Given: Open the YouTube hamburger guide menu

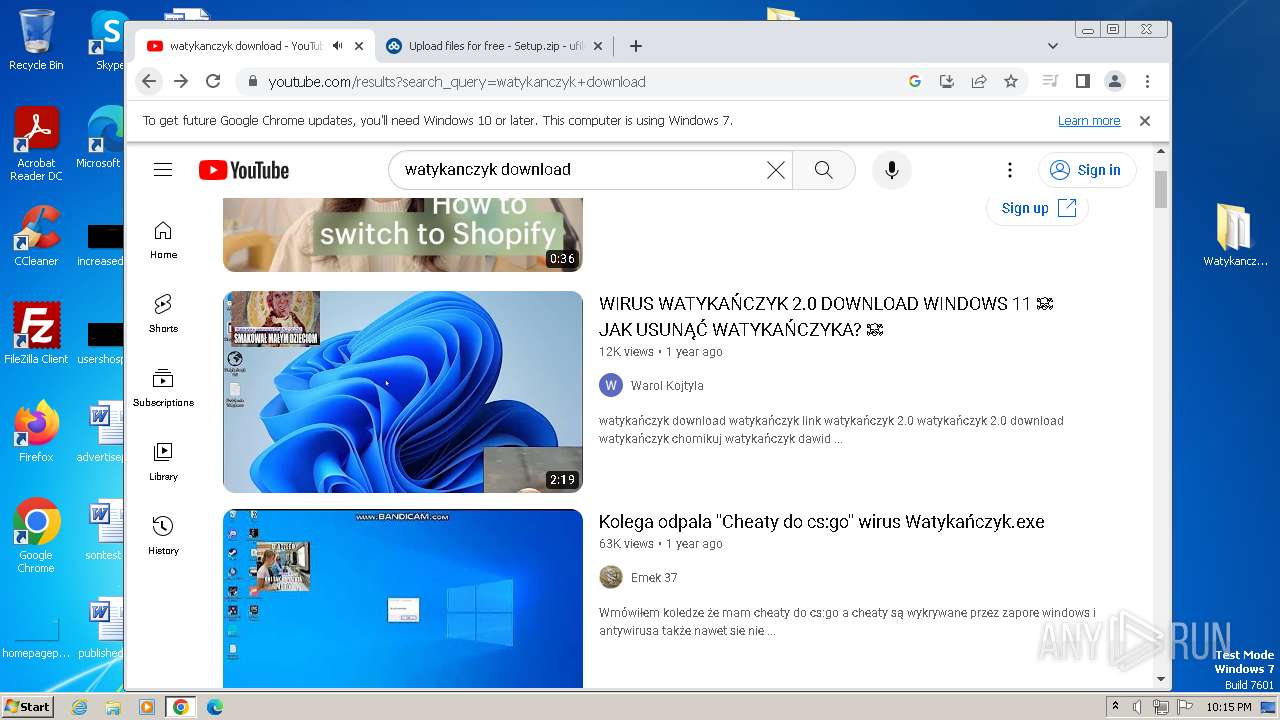Looking at the screenshot, I should click(x=163, y=170).
